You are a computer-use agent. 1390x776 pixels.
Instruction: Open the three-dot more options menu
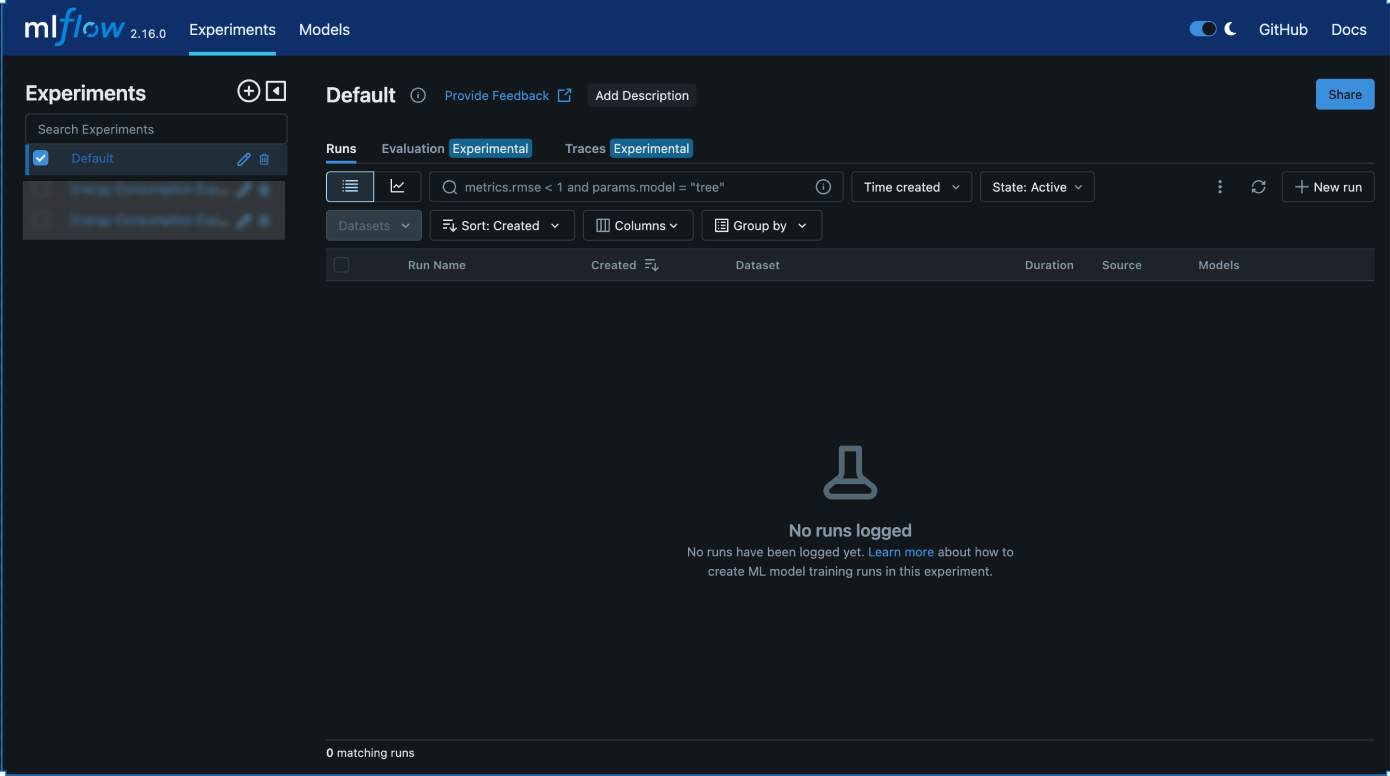1219,187
